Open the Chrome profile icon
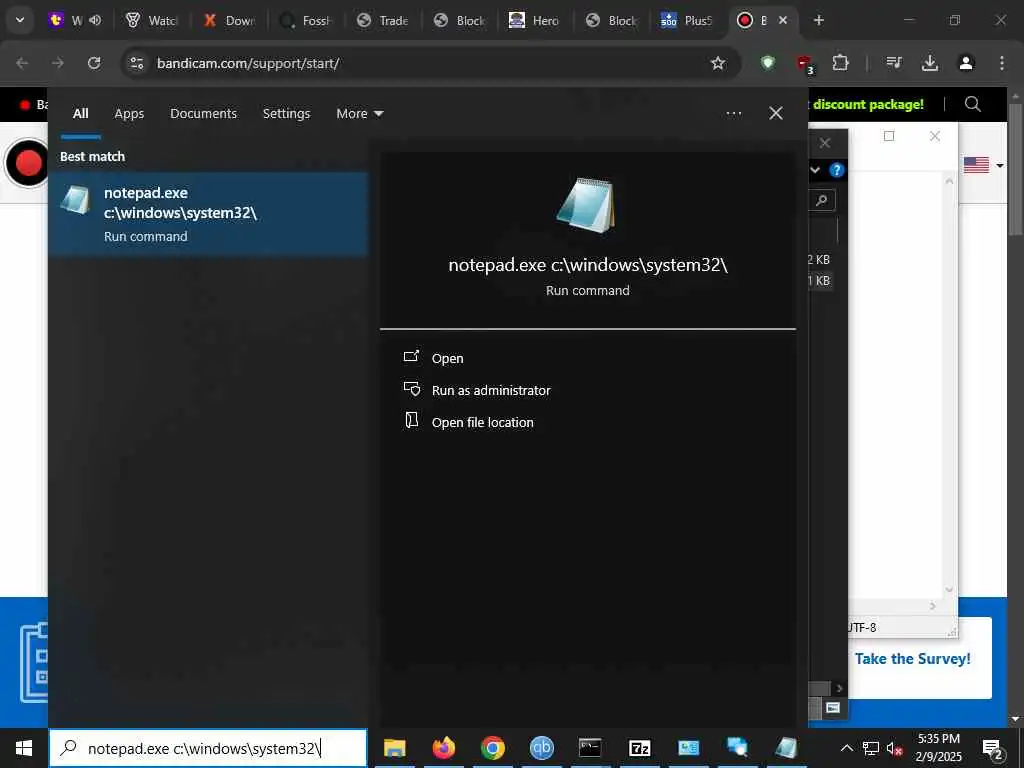Viewport: 1024px width, 768px height. [966, 63]
